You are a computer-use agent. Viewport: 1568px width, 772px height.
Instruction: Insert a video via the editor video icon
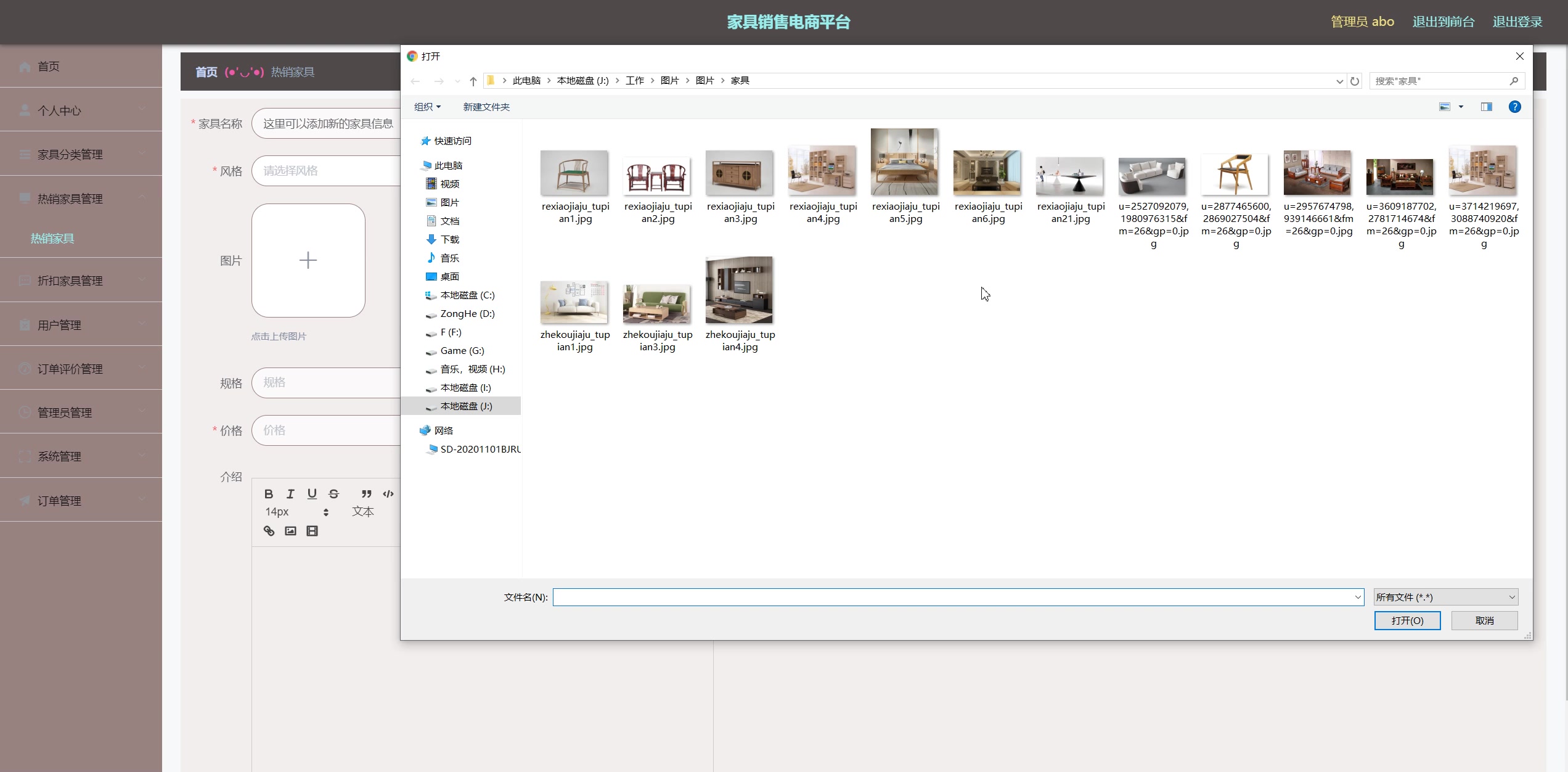[x=312, y=530]
